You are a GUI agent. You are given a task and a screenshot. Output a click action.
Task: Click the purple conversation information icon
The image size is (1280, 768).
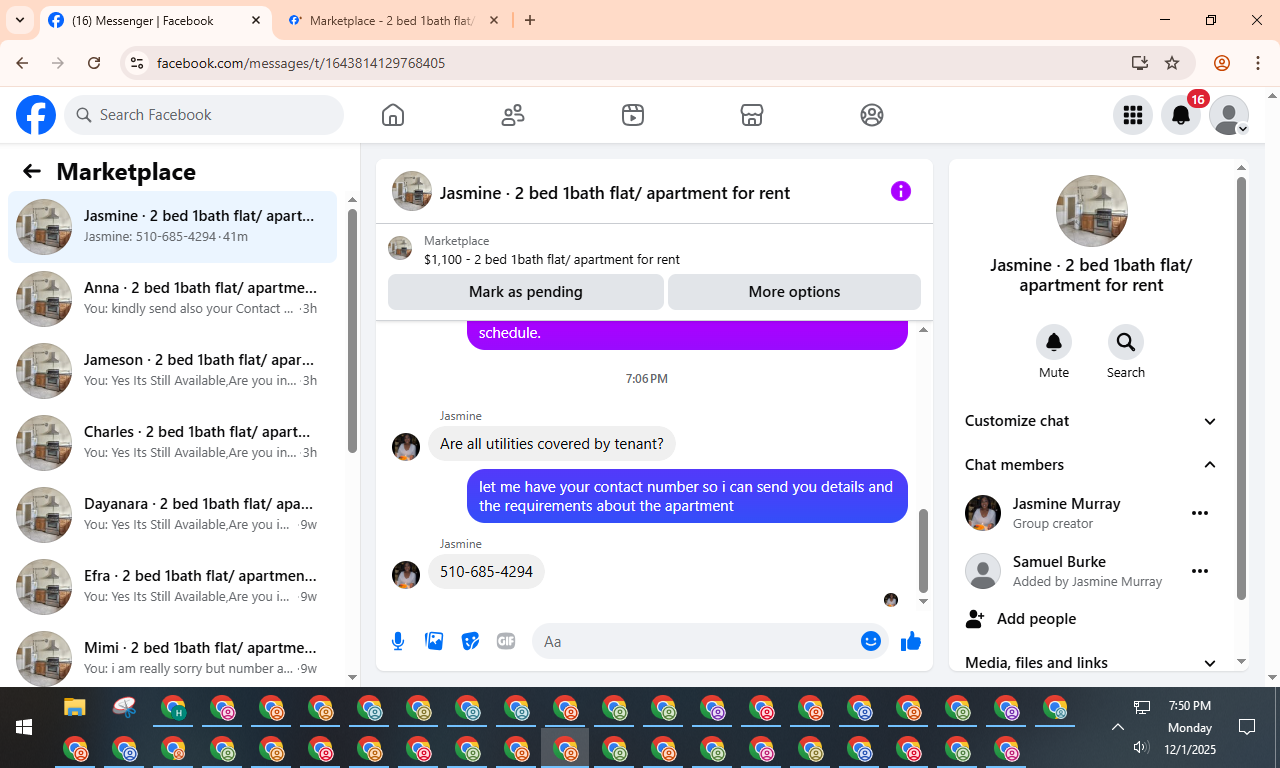click(x=901, y=191)
